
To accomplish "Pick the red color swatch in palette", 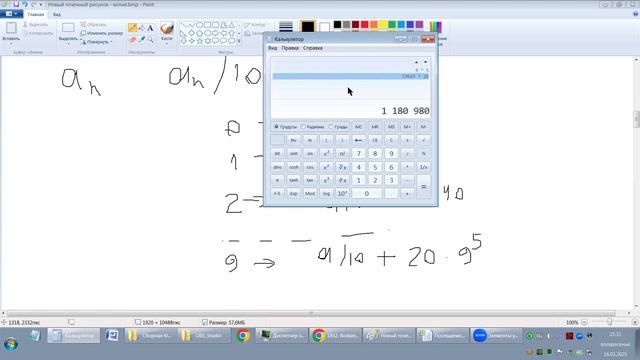I will click(364, 25).
